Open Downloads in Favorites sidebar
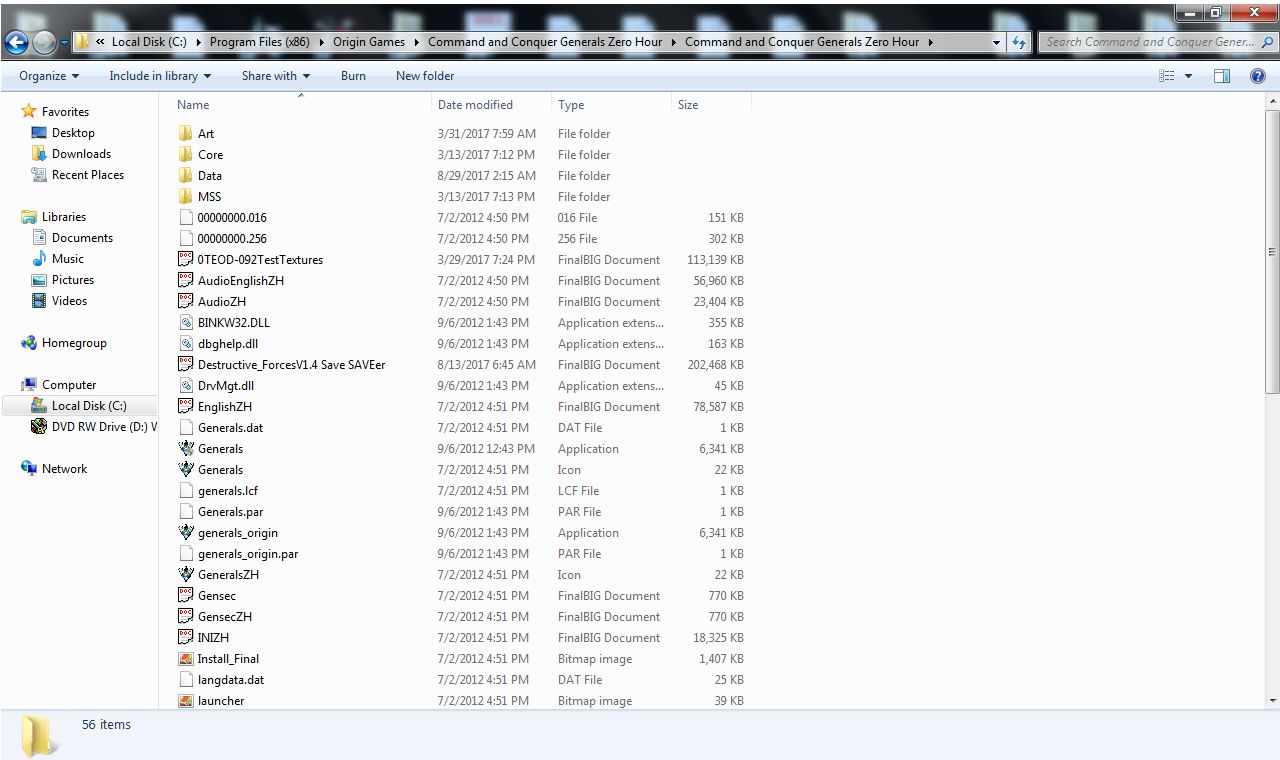The height and width of the screenshot is (760, 1280). click(x=81, y=154)
